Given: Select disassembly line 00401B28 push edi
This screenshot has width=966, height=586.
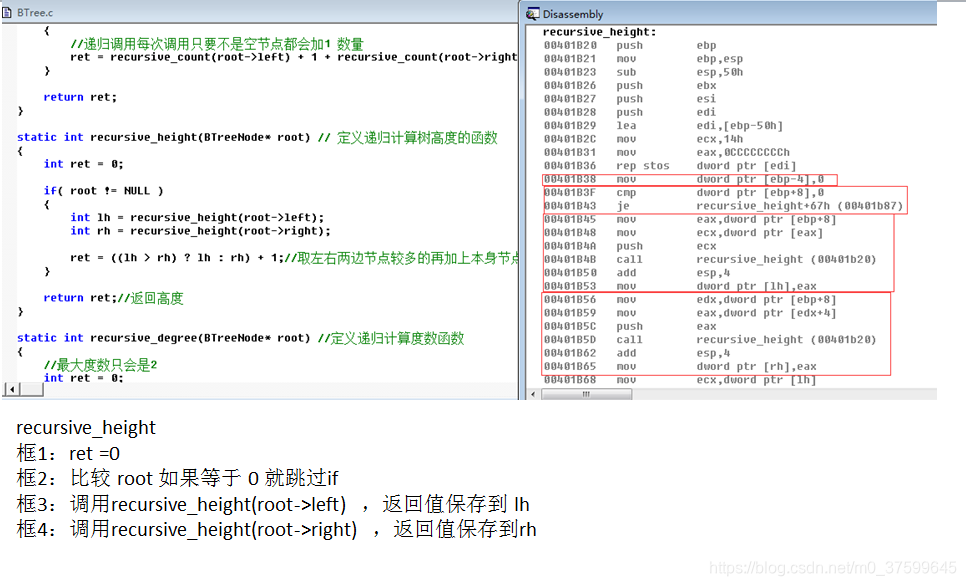Looking at the screenshot, I should (x=630, y=112).
